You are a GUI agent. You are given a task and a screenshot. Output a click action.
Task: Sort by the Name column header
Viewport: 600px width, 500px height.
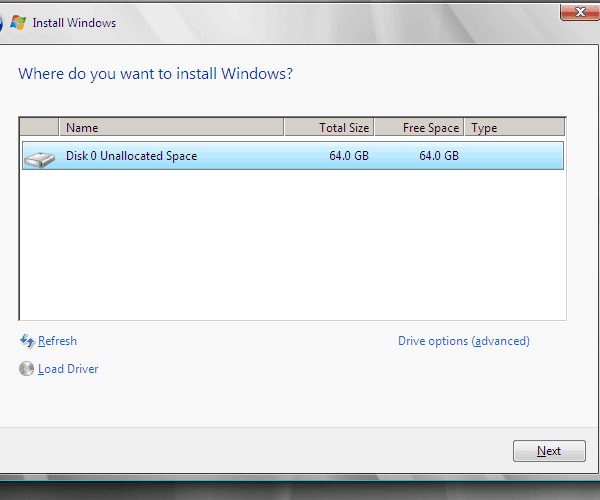(x=171, y=127)
